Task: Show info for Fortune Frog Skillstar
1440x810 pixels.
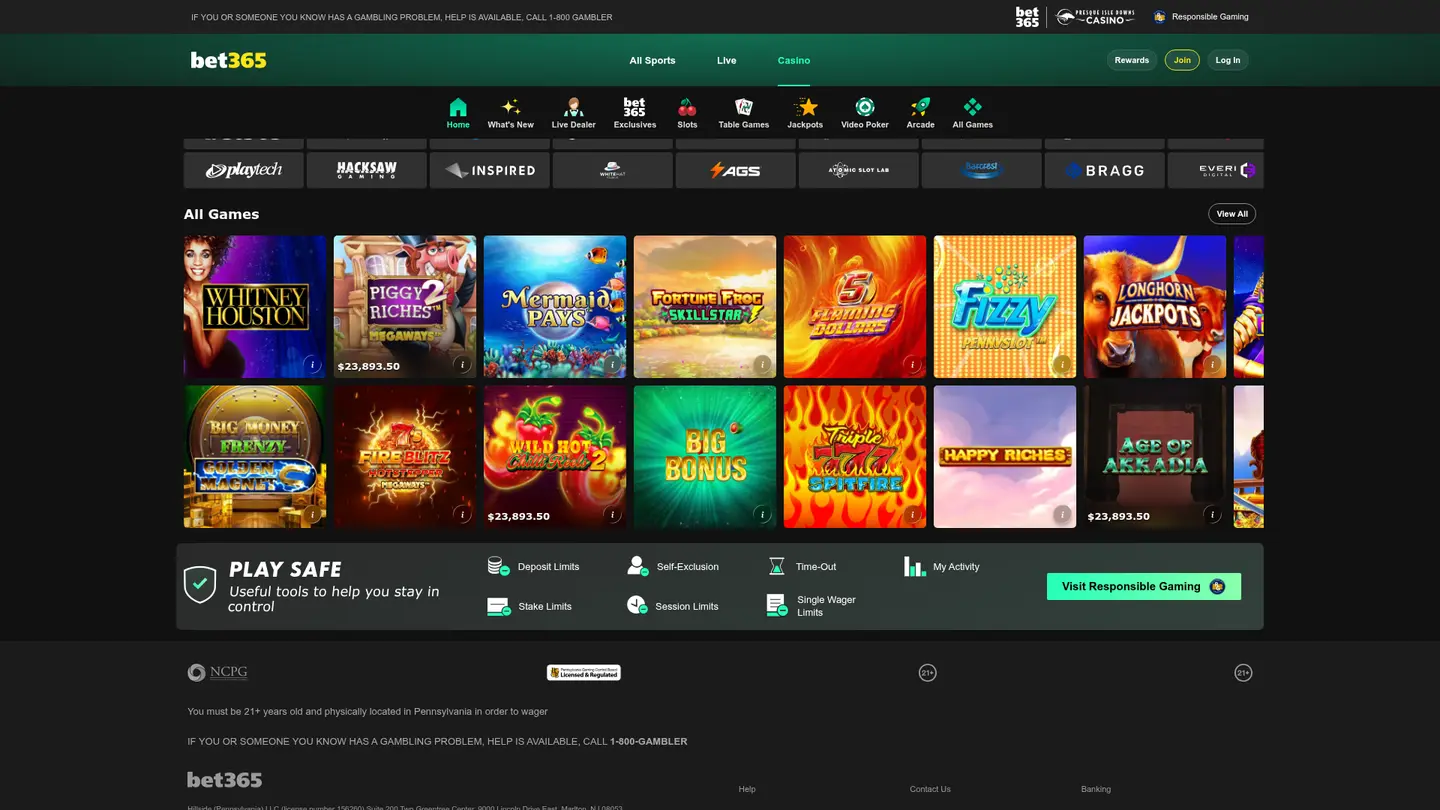Action: (x=762, y=365)
